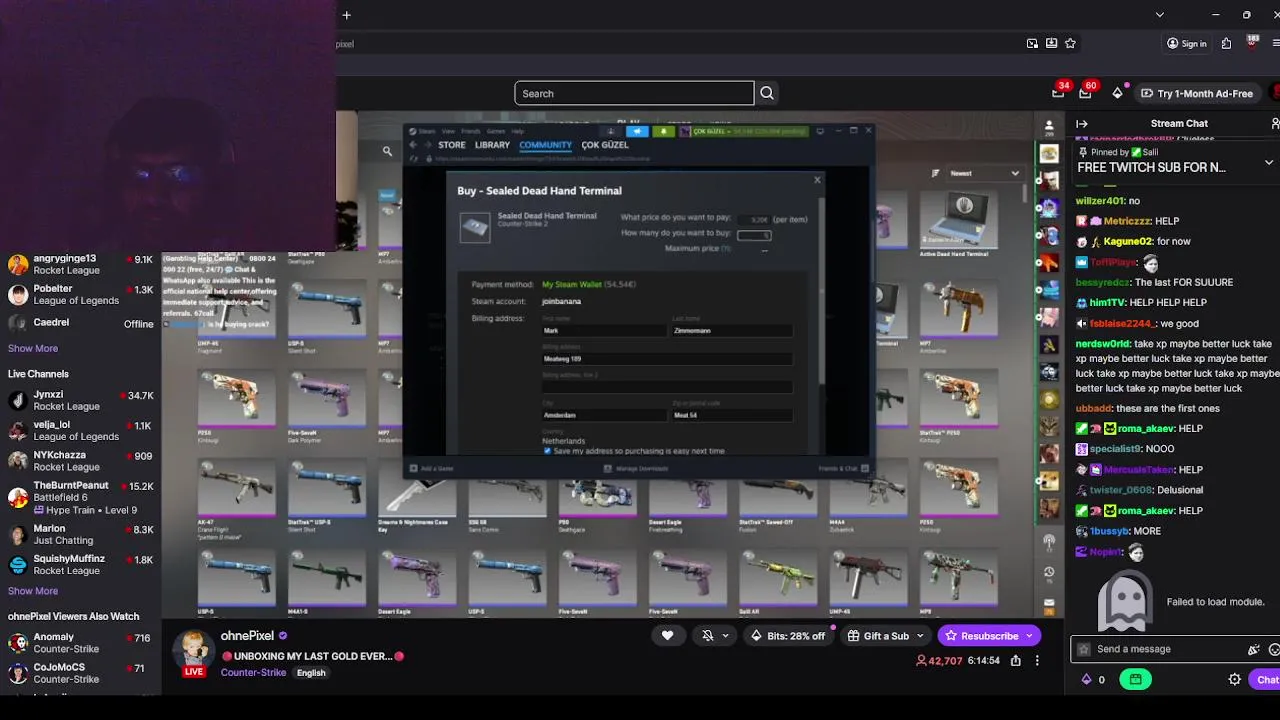Click the purple Chat send button
This screenshot has width=1280, height=720.
pos(1264,679)
